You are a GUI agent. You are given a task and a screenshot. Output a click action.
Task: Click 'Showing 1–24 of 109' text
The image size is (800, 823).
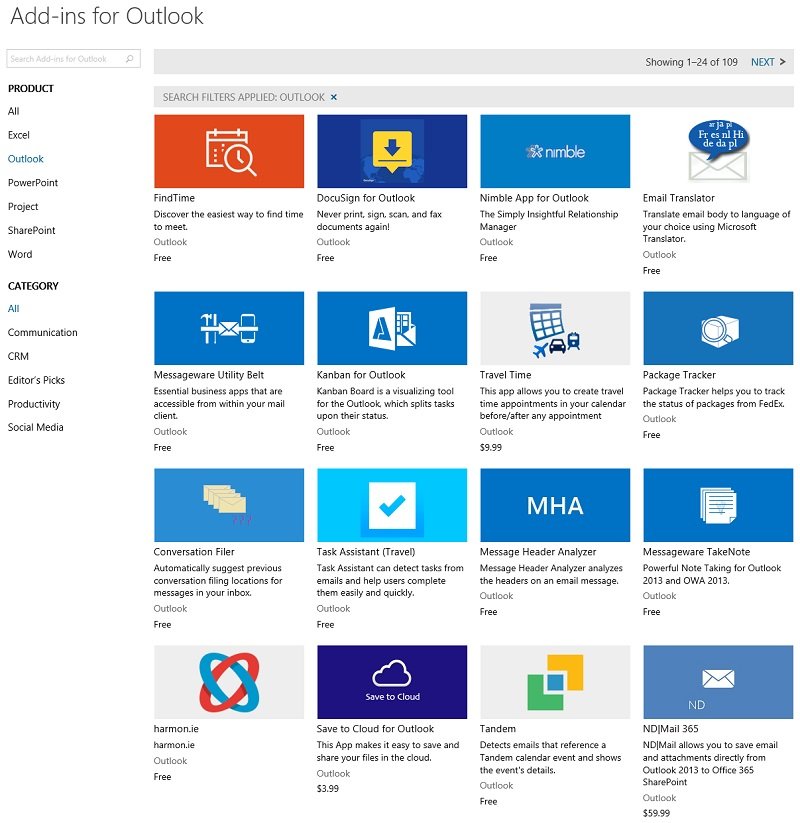(x=691, y=62)
